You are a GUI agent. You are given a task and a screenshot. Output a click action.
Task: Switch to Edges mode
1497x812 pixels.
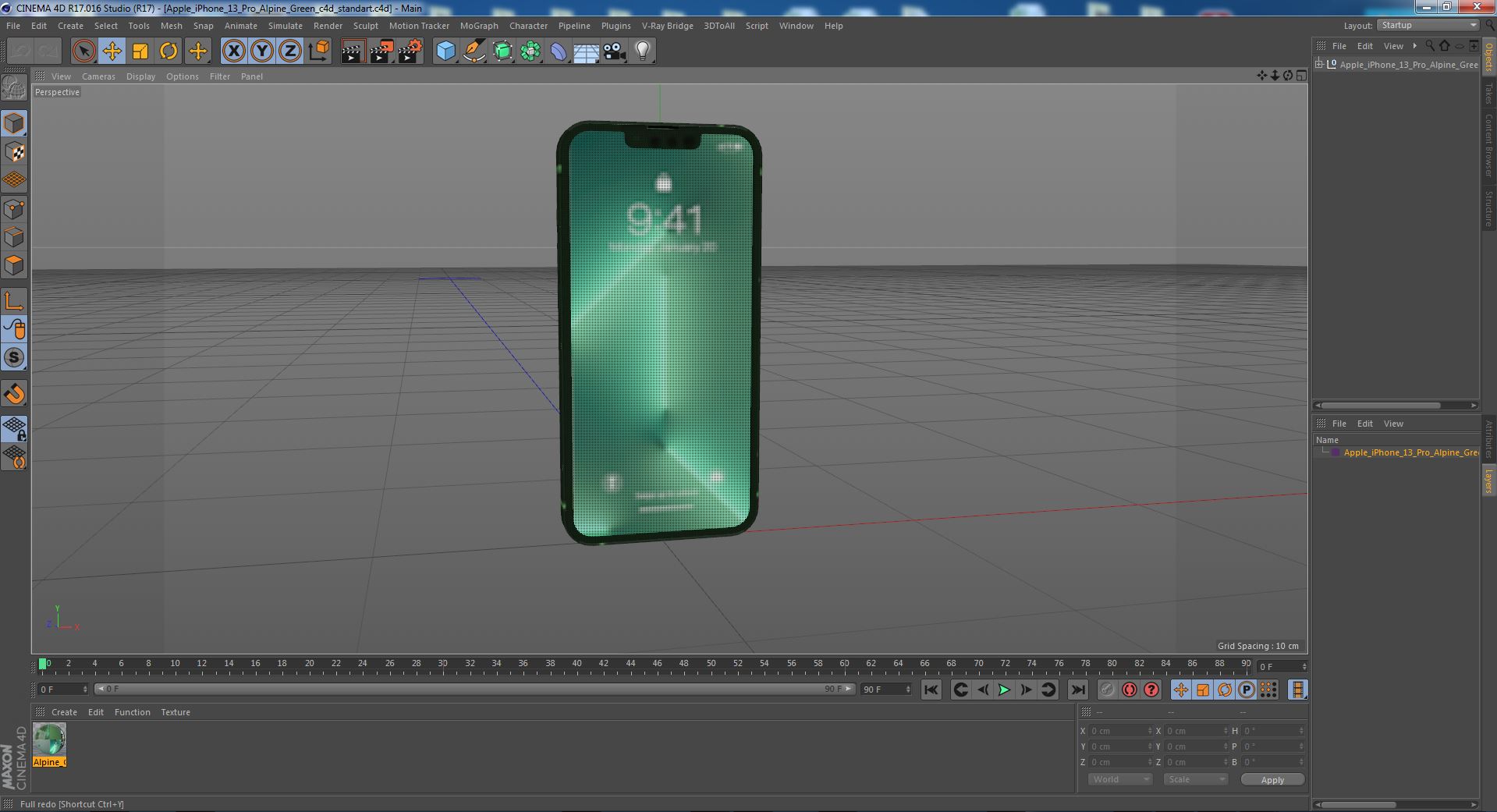(14, 237)
